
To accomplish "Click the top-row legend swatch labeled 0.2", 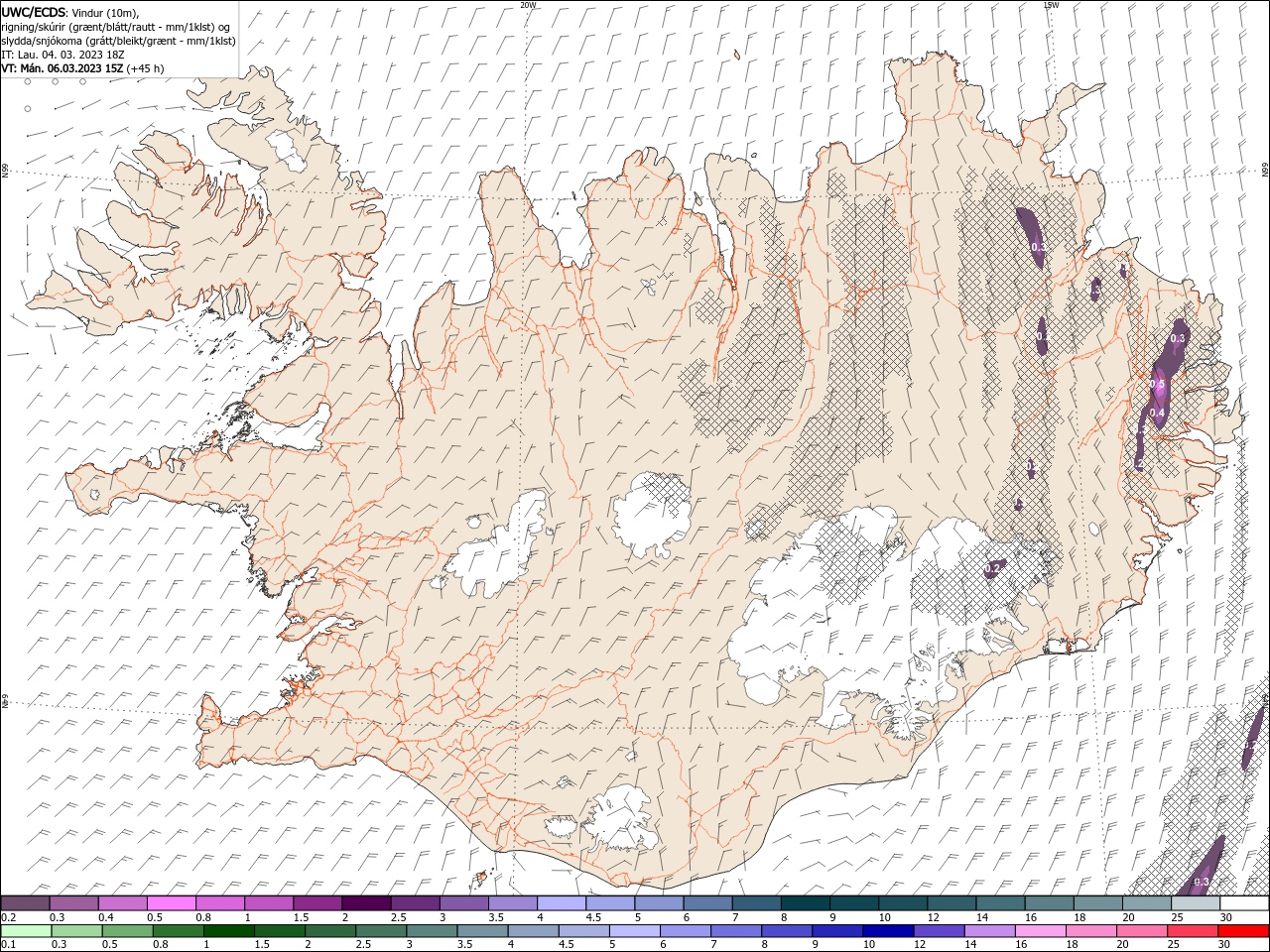I will click(x=25, y=903).
